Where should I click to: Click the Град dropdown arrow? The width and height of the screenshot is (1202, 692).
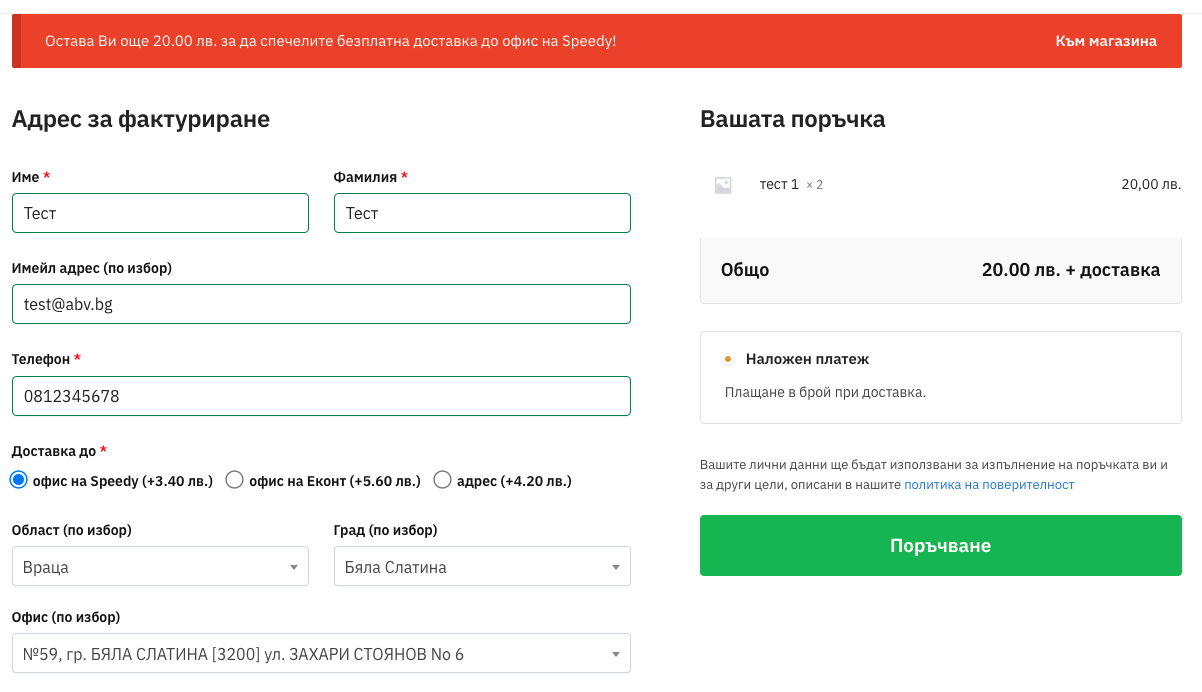(616, 567)
